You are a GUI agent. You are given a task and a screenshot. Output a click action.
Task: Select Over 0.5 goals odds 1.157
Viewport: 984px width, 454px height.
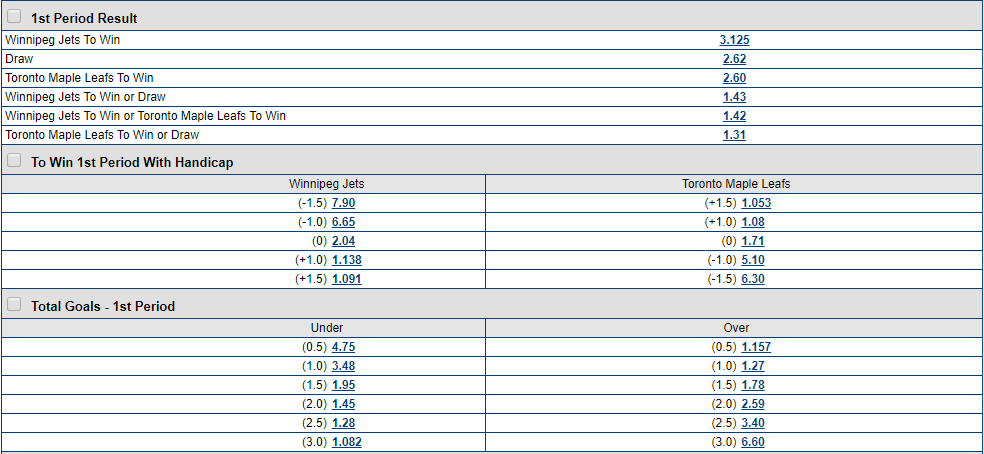756,347
